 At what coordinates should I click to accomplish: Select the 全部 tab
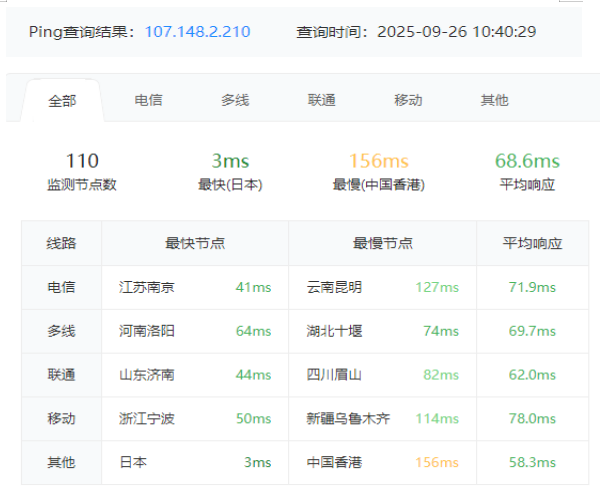click(x=61, y=100)
